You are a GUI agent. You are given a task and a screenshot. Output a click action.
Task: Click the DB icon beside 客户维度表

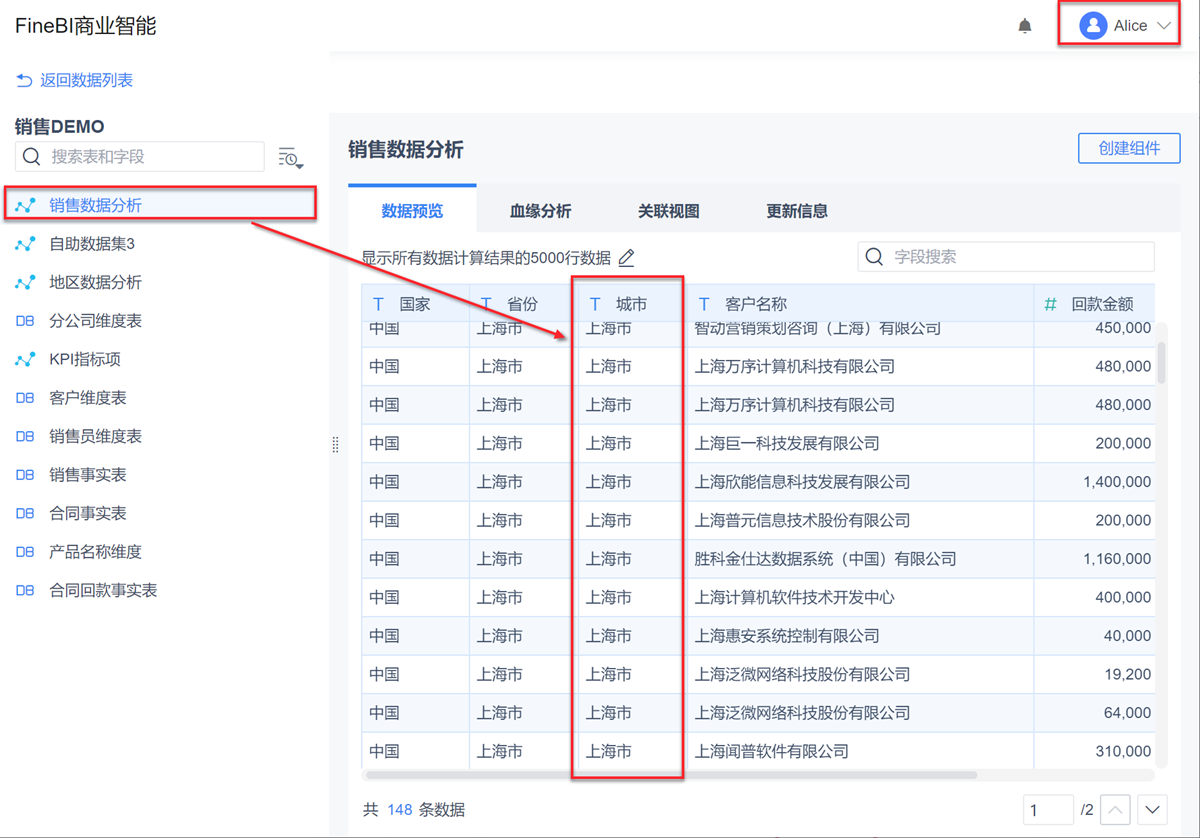(25, 398)
